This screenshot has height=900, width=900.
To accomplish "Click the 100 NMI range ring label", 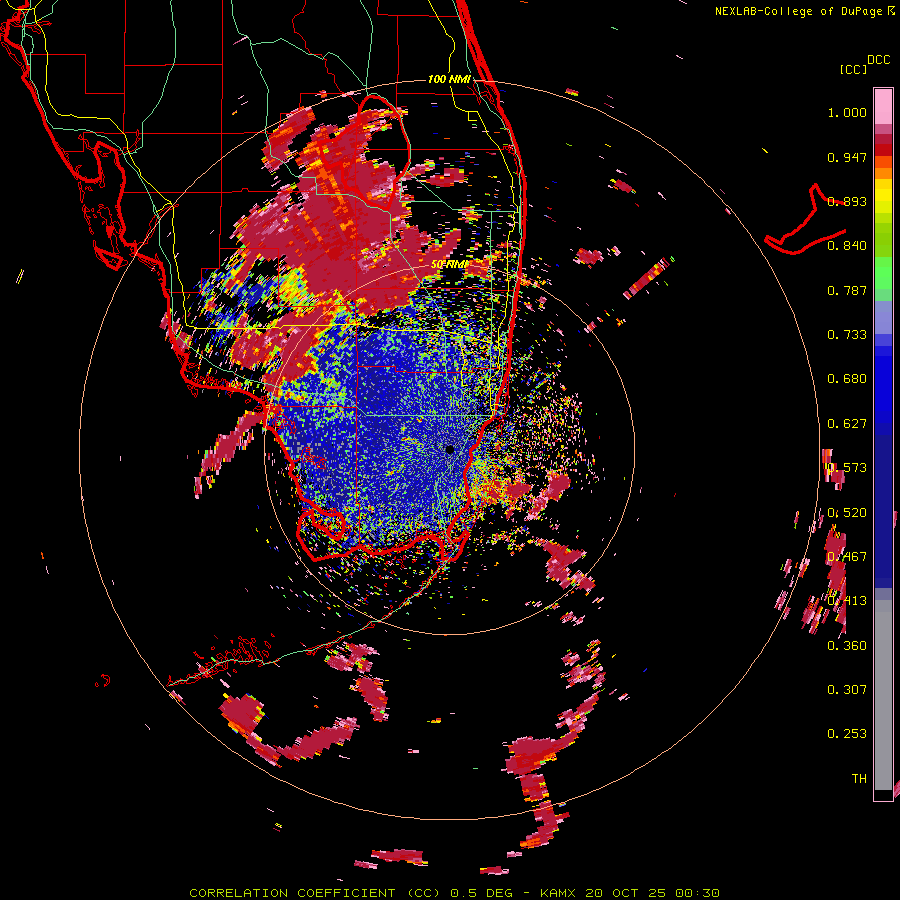I will tap(449, 79).
